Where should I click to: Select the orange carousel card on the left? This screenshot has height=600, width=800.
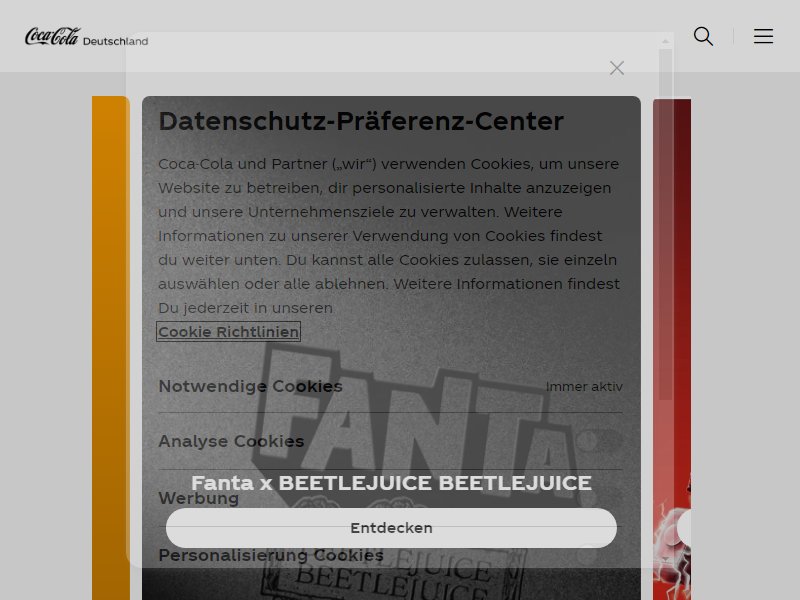click(111, 348)
